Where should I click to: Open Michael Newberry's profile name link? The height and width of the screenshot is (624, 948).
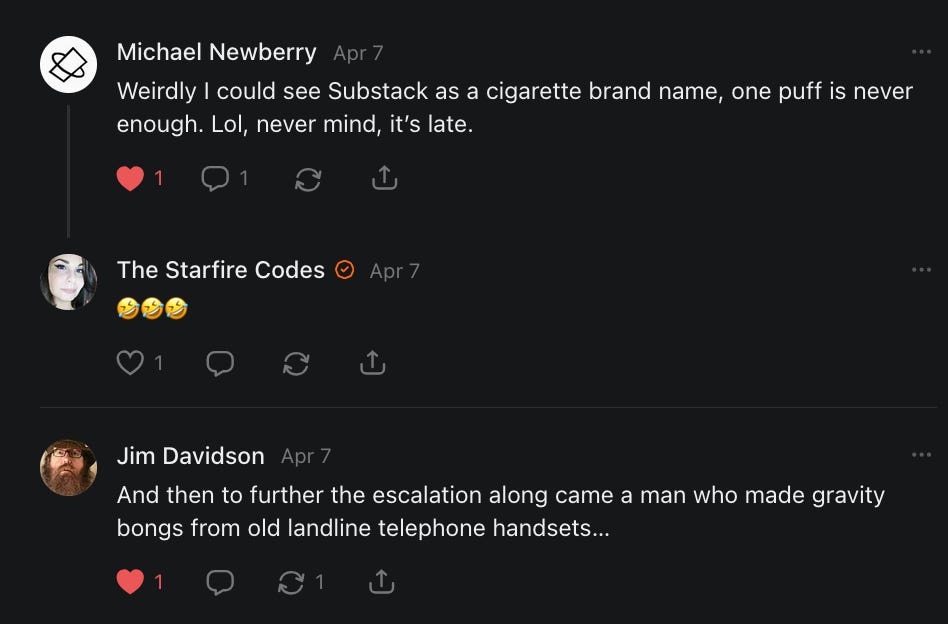pos(216,52)
